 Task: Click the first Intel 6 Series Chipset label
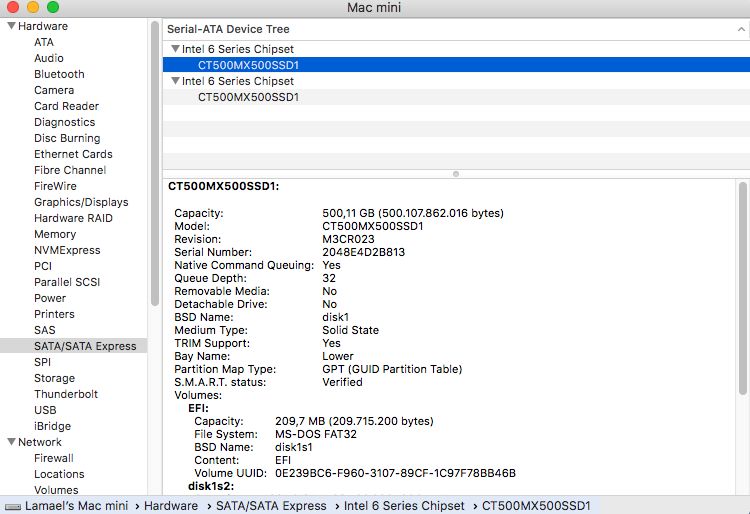coord(238,49)
